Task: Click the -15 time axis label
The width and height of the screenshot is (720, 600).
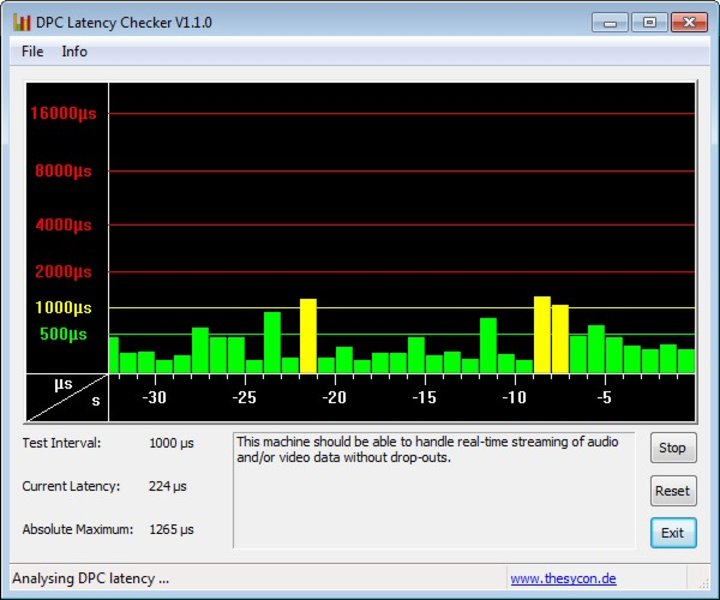Action: click(x=424, y=397)
